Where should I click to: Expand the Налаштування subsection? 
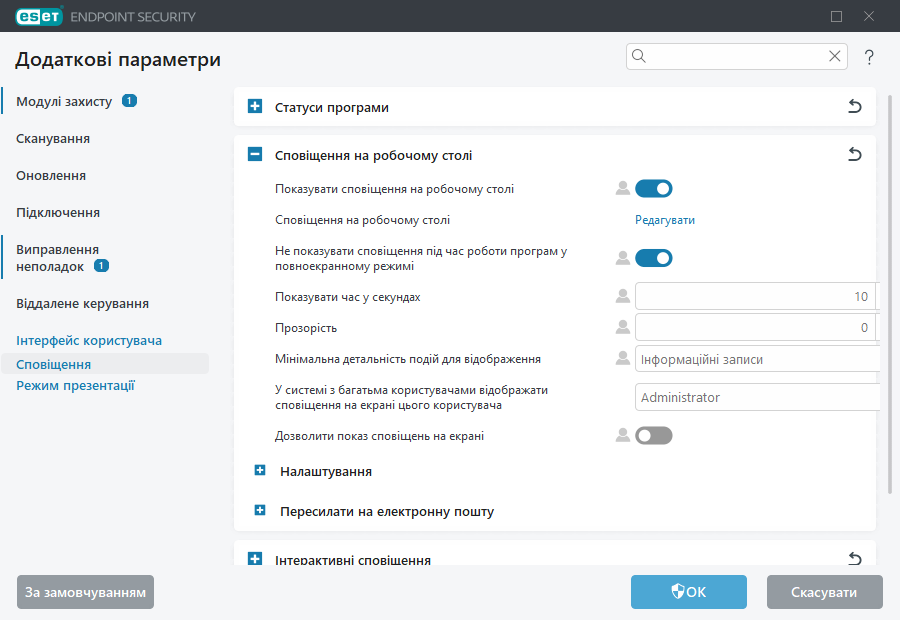pos(260,470)
